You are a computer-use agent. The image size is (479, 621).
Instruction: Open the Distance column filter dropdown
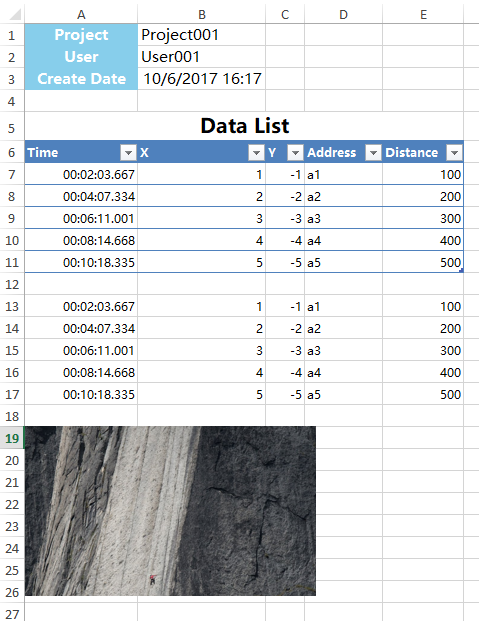pos(454,152)
